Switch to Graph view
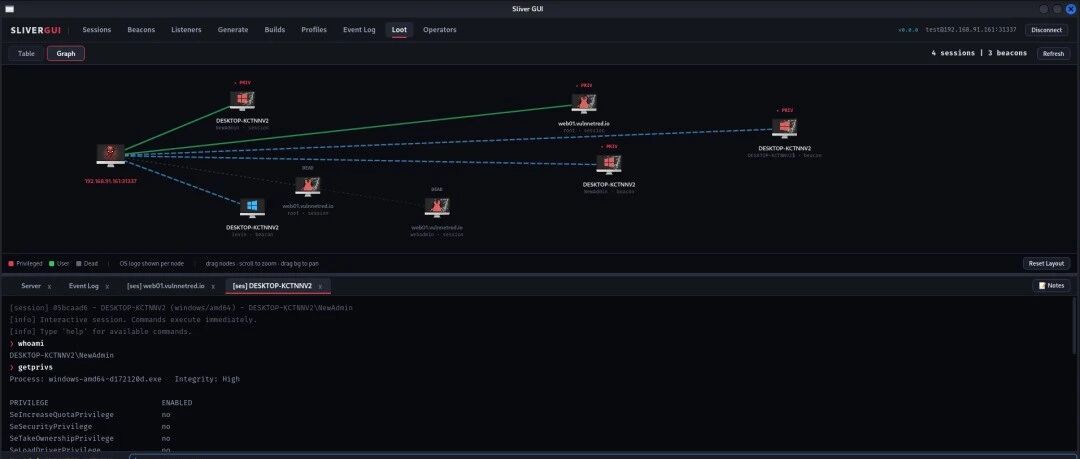Screen dimensions: 1080x459 pyautogui.click(x=66, y=54)
